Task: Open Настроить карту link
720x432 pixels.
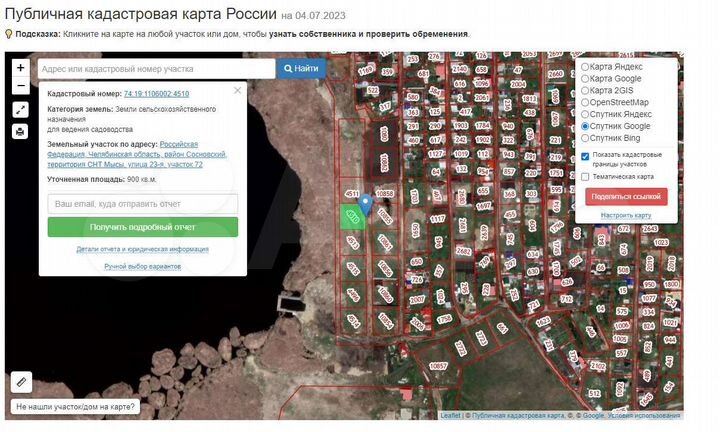Action: [x=626, y=215]
